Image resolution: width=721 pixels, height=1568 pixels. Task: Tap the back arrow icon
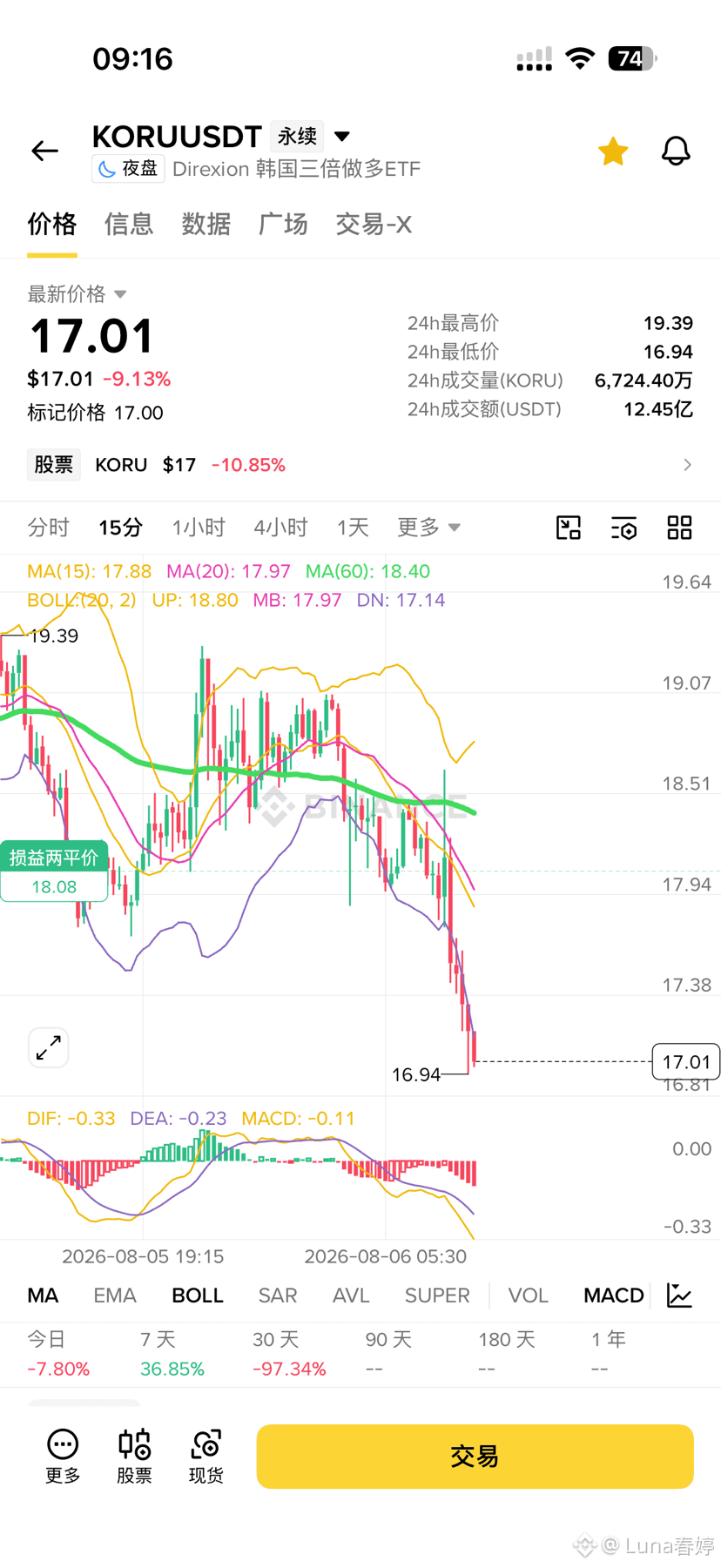(44, 151)
